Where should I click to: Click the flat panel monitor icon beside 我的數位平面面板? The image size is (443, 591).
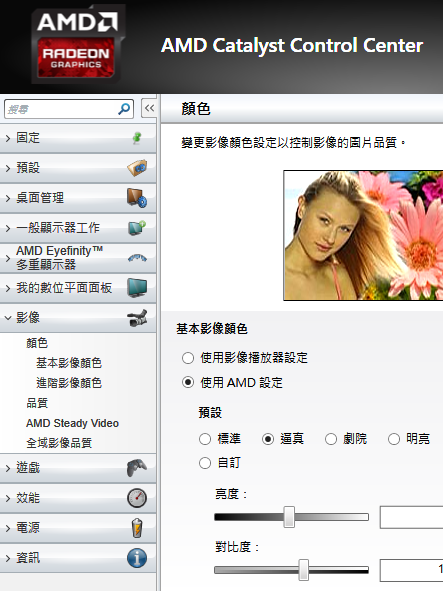point(137,288)
